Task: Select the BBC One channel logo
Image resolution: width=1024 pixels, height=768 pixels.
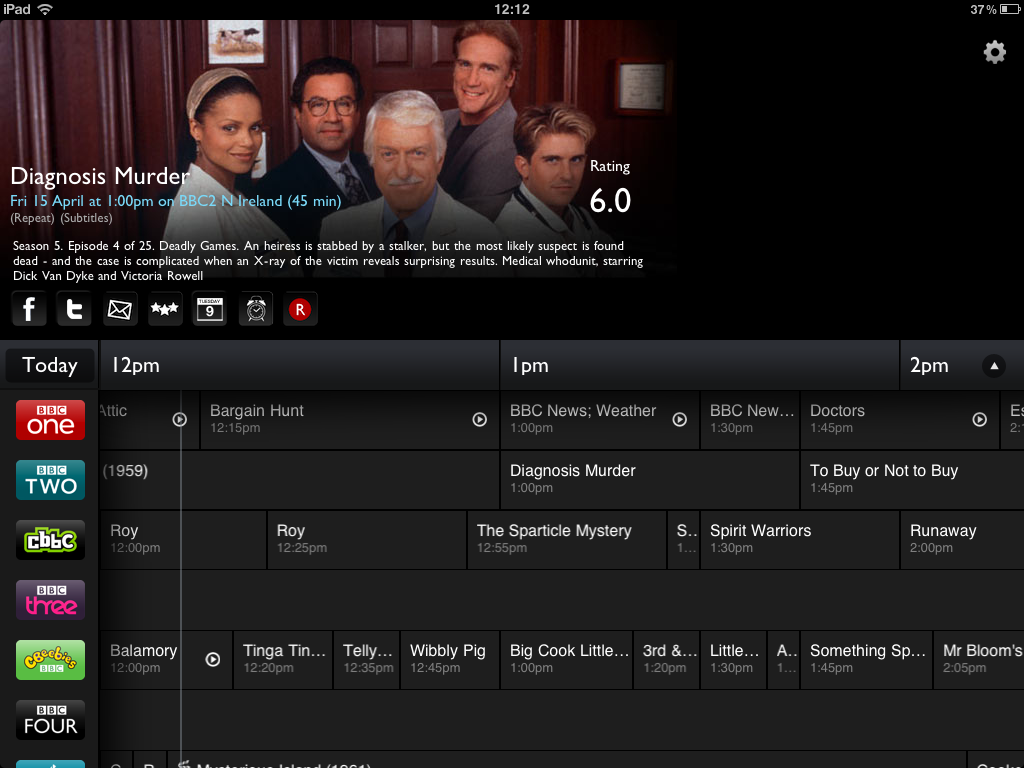Action: click(50, 420)
